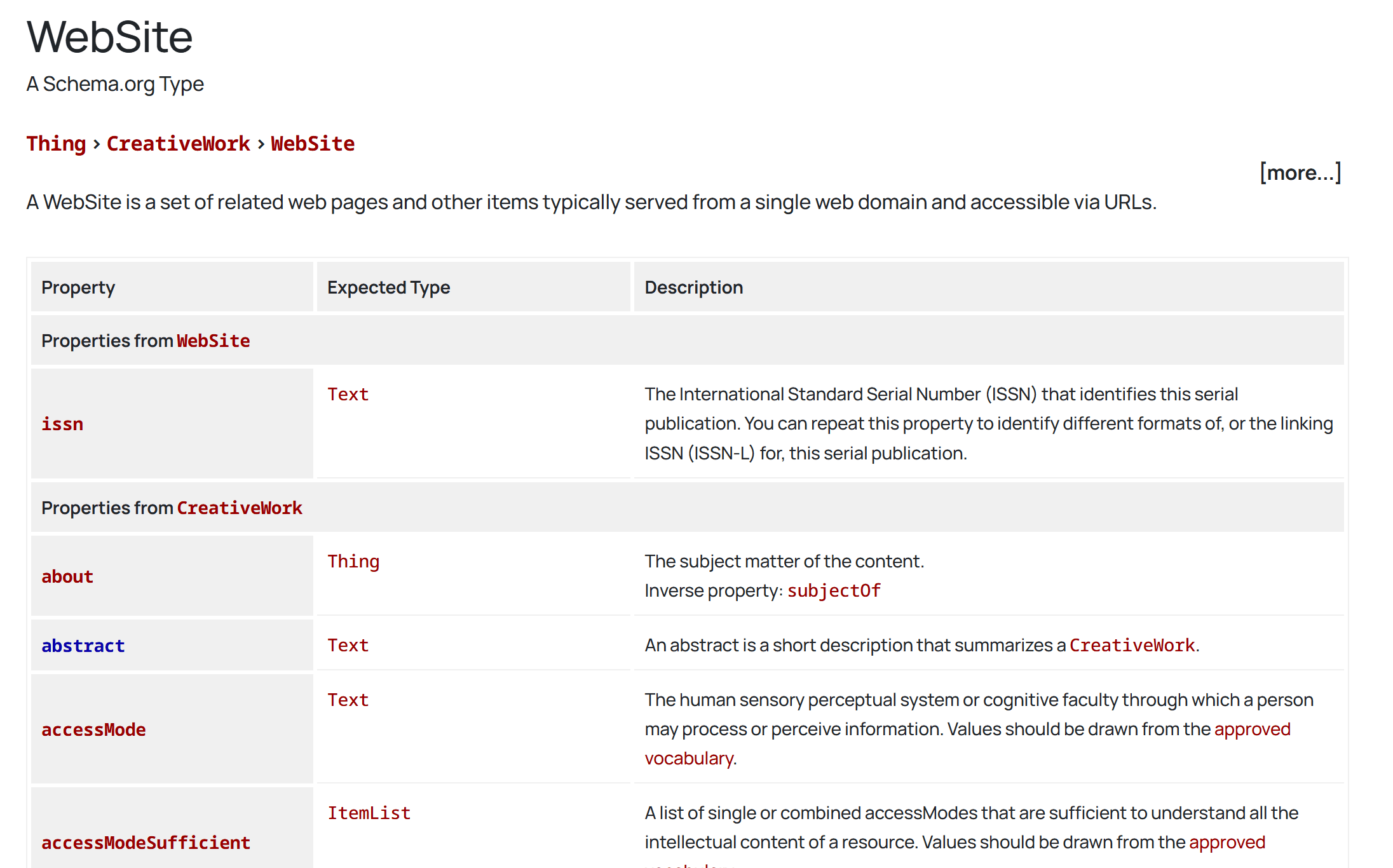Click Text type in accessMode row

[x=348, y=700]
